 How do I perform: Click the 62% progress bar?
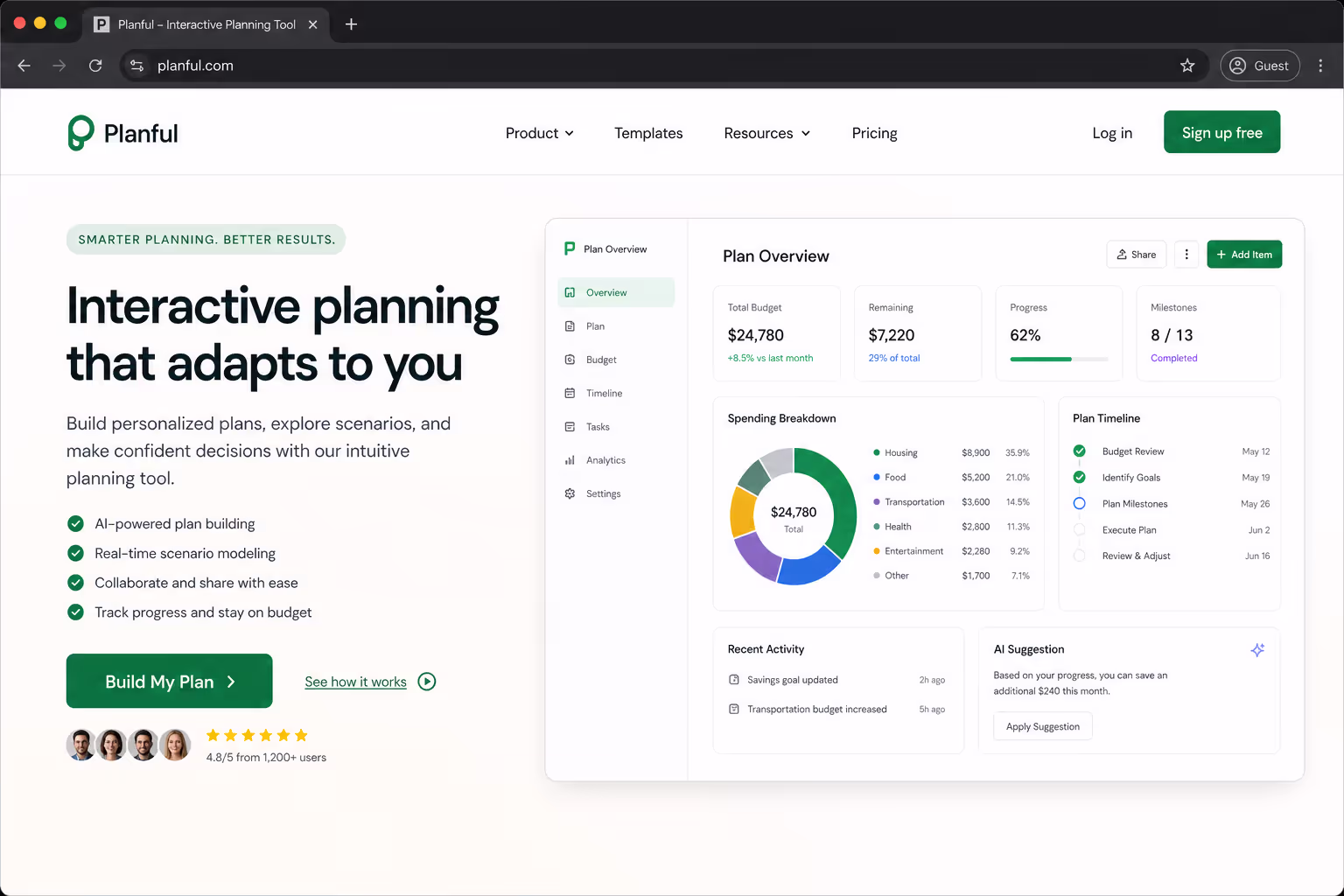click(x=1059, y=359)
